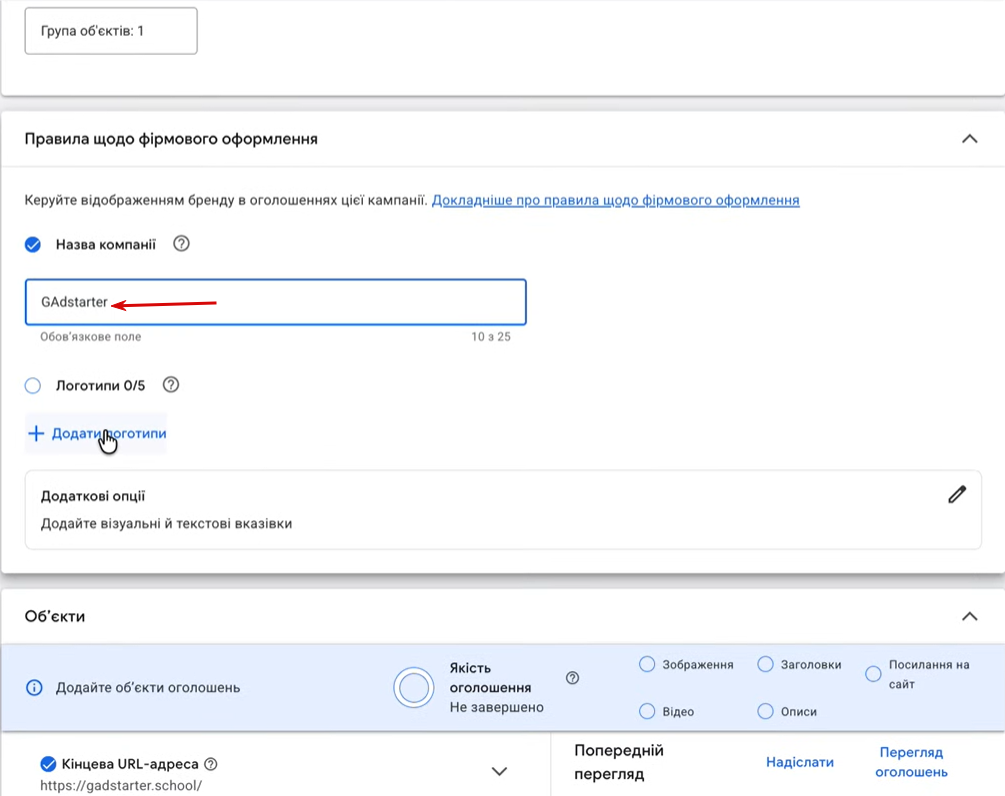Click the Група об'єктів: 1 box
Viewport: 1005px width, 796px height.
tap(111, 31)
